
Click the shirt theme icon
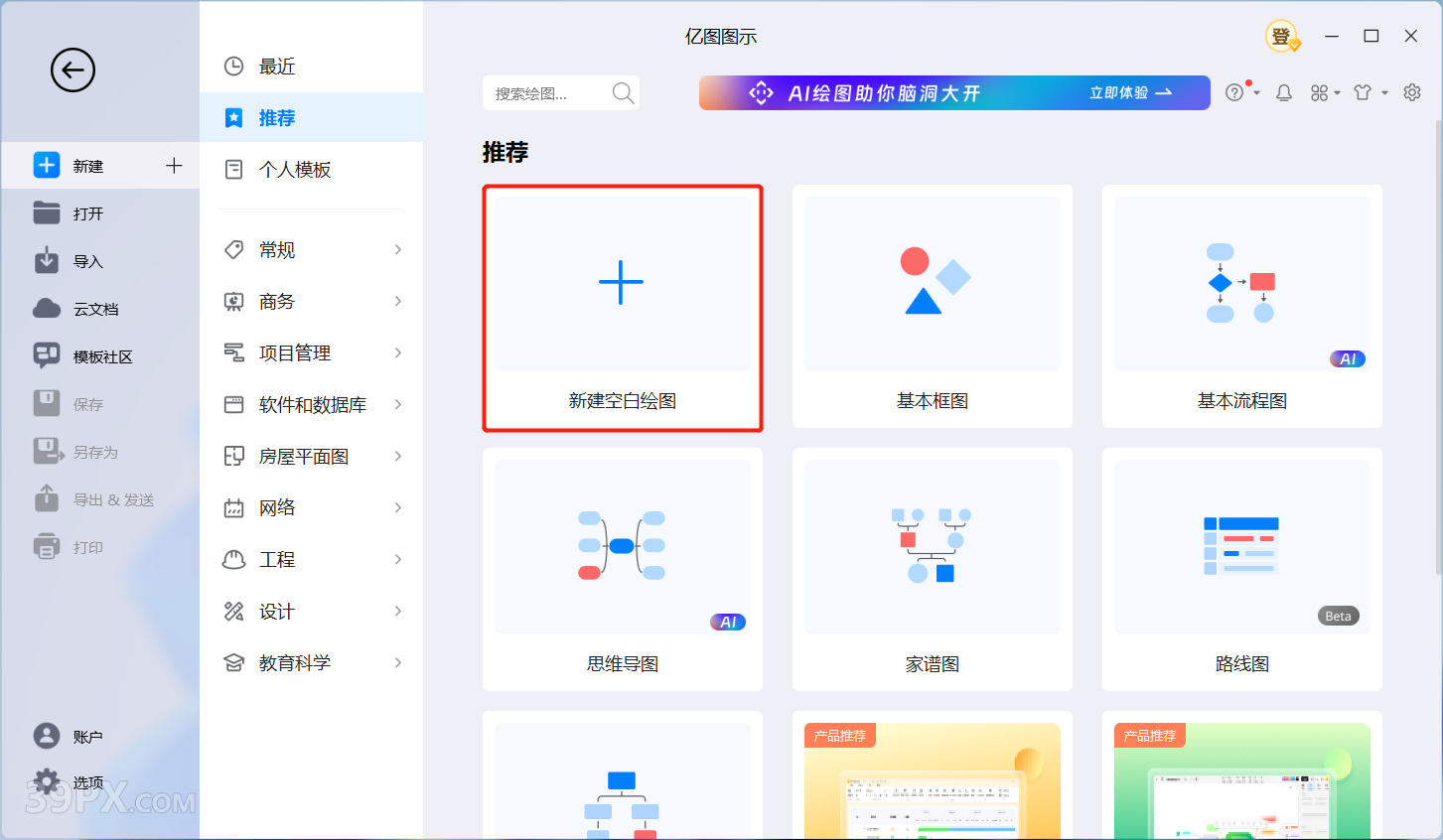click(x=1363, y=92)
